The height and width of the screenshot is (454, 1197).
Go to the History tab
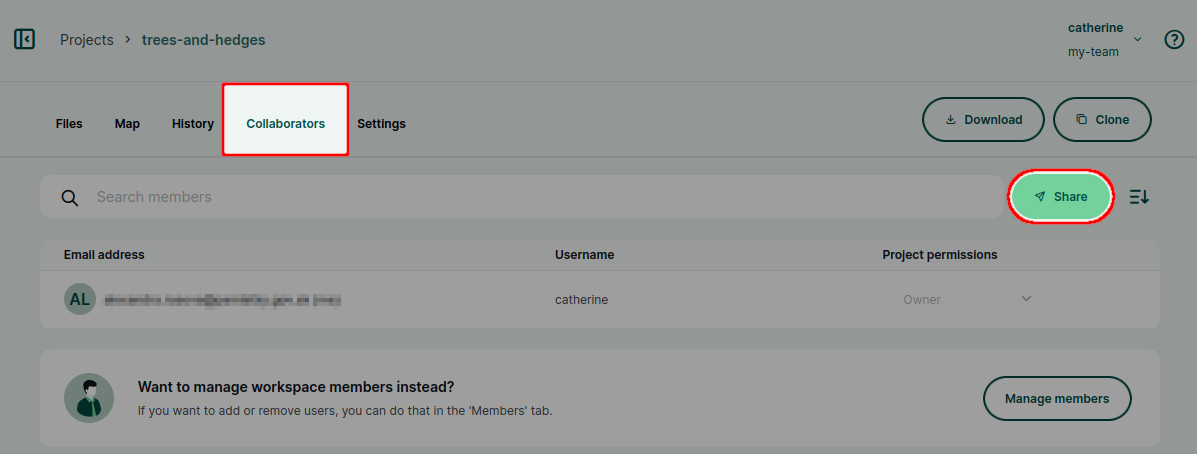point(192,124)
